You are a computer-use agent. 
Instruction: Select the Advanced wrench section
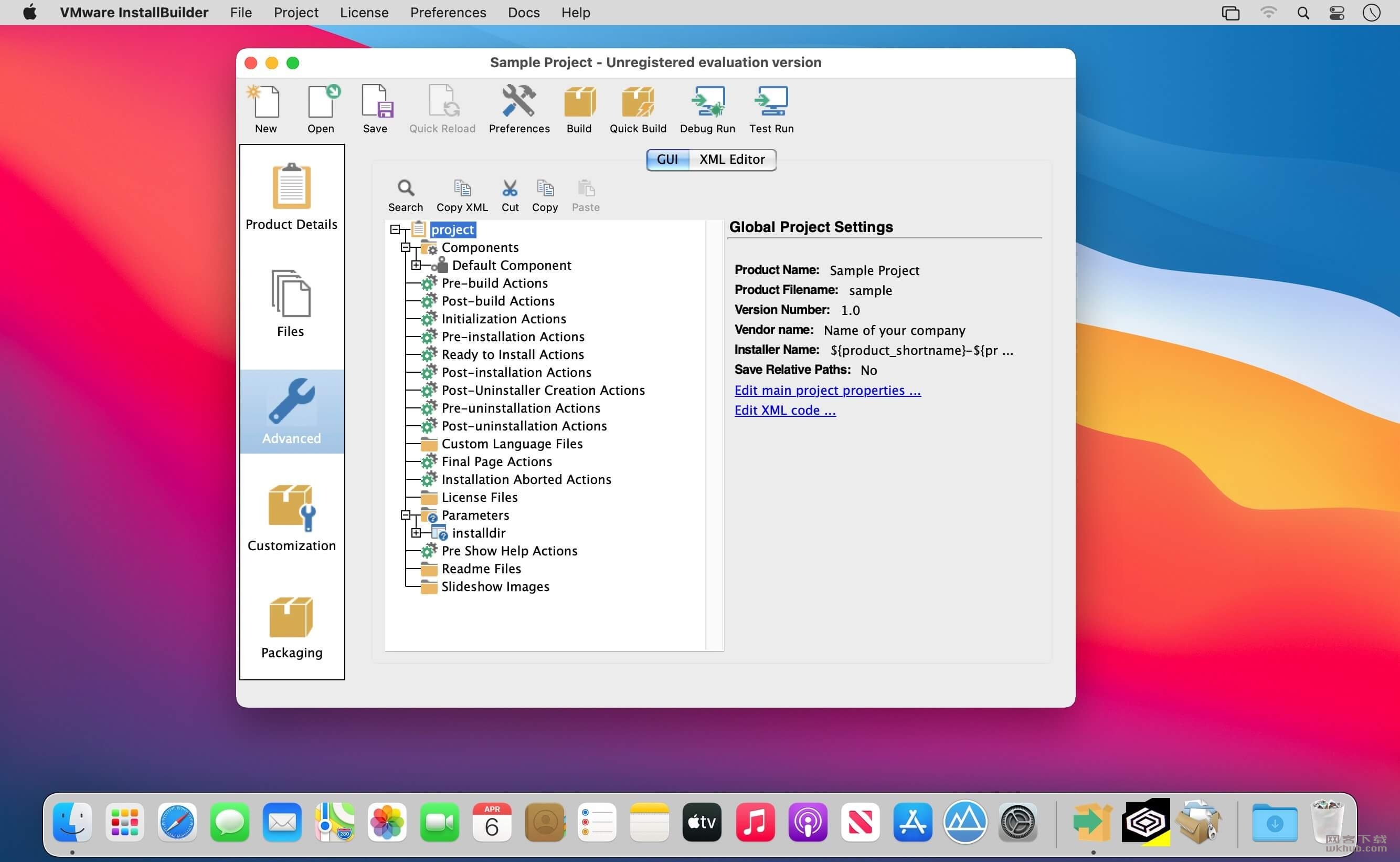tap(292, 411)
